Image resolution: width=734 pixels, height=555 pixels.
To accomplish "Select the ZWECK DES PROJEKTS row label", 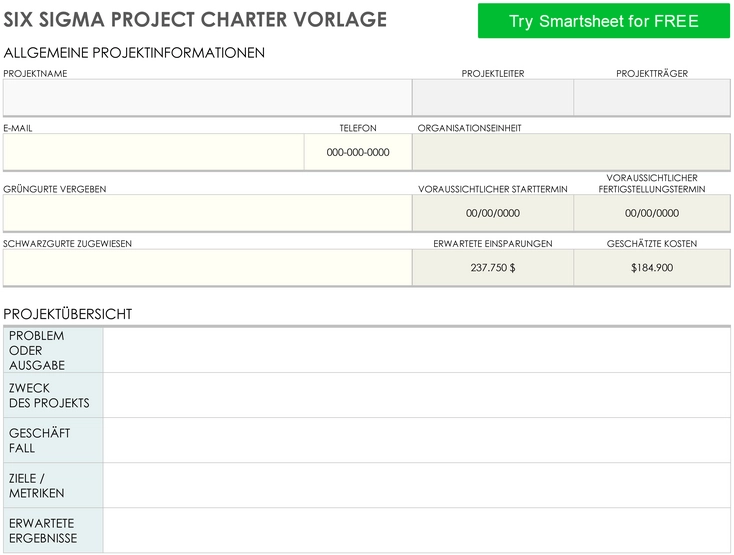I will click(x=53, y=395).
